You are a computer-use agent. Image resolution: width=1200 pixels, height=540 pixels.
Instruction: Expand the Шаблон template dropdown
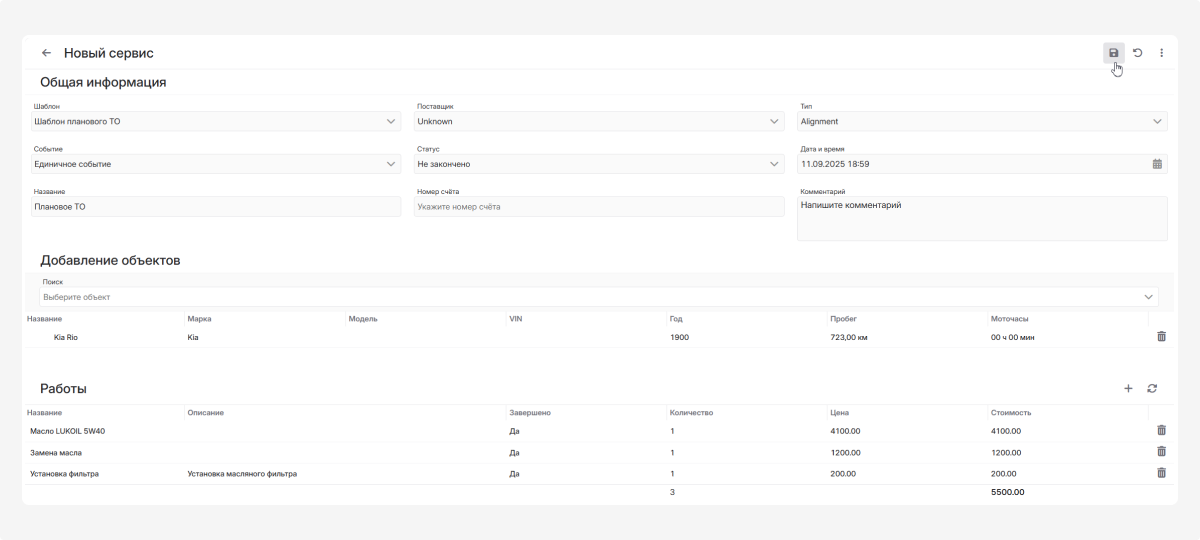[x=391, y=122]
